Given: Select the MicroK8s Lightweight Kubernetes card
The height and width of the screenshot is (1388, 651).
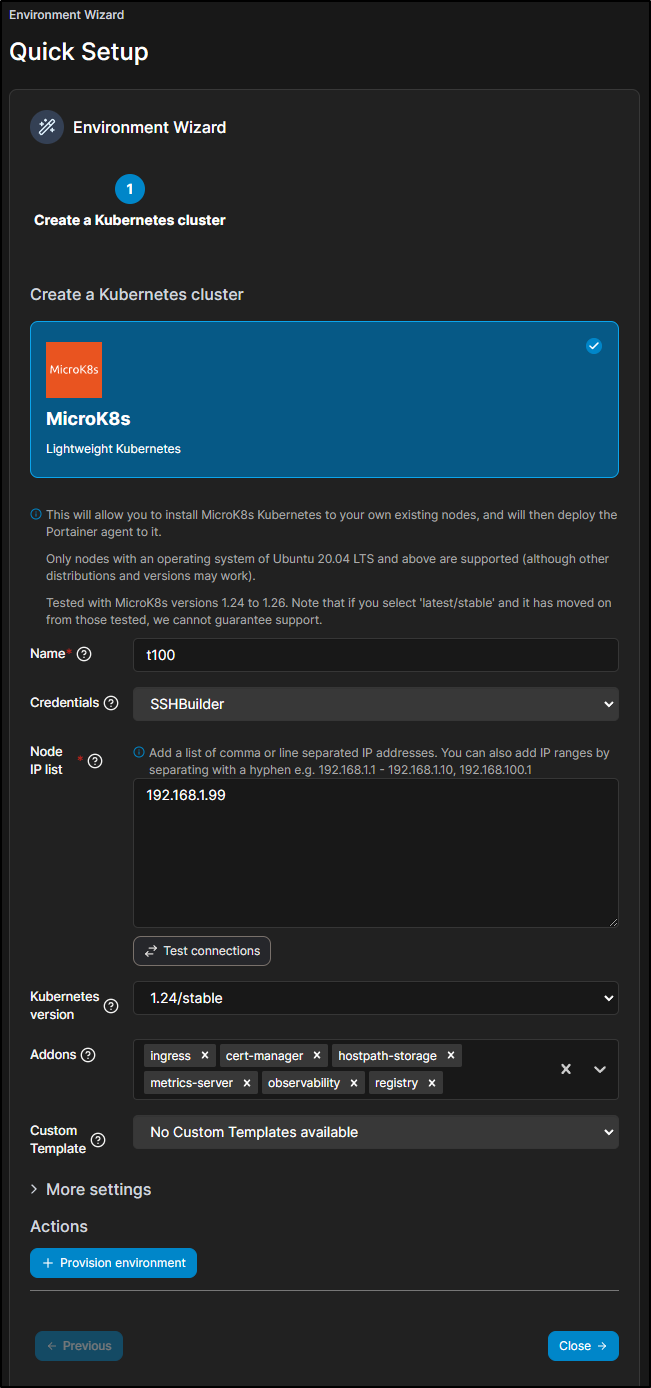Looking at the screenshot, I should [324, 399].
